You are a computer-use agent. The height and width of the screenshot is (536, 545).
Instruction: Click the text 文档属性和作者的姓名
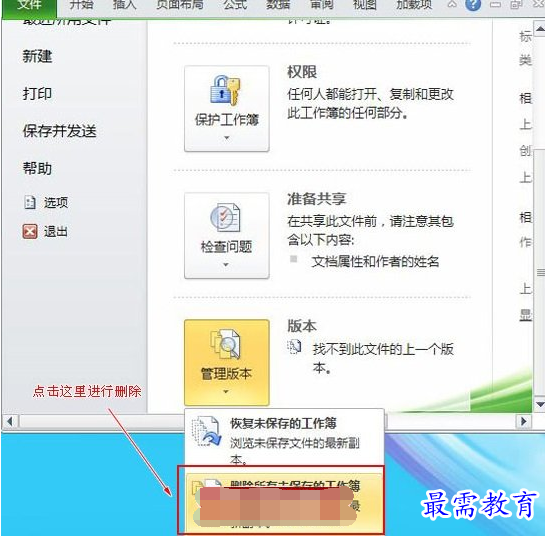375,261
